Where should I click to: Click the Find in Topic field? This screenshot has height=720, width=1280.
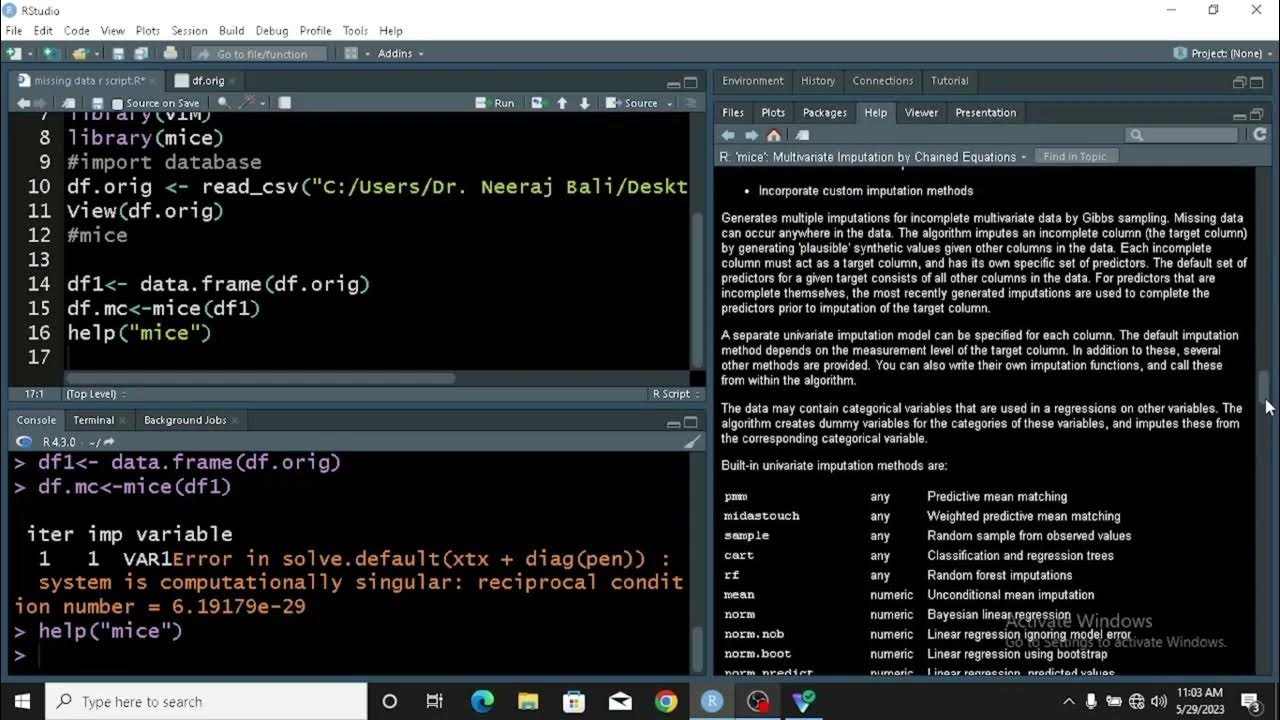pyautogui.click(x=1075, y=157)
